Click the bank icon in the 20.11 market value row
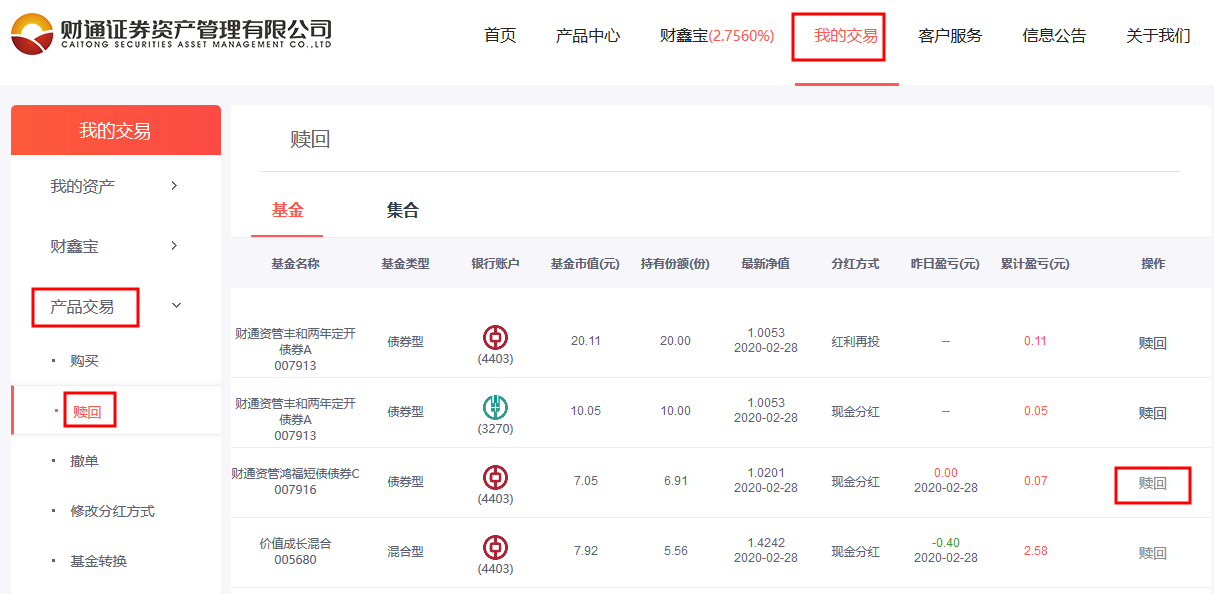Viewport: 1214px width, 594px height. tap(495, 337)
